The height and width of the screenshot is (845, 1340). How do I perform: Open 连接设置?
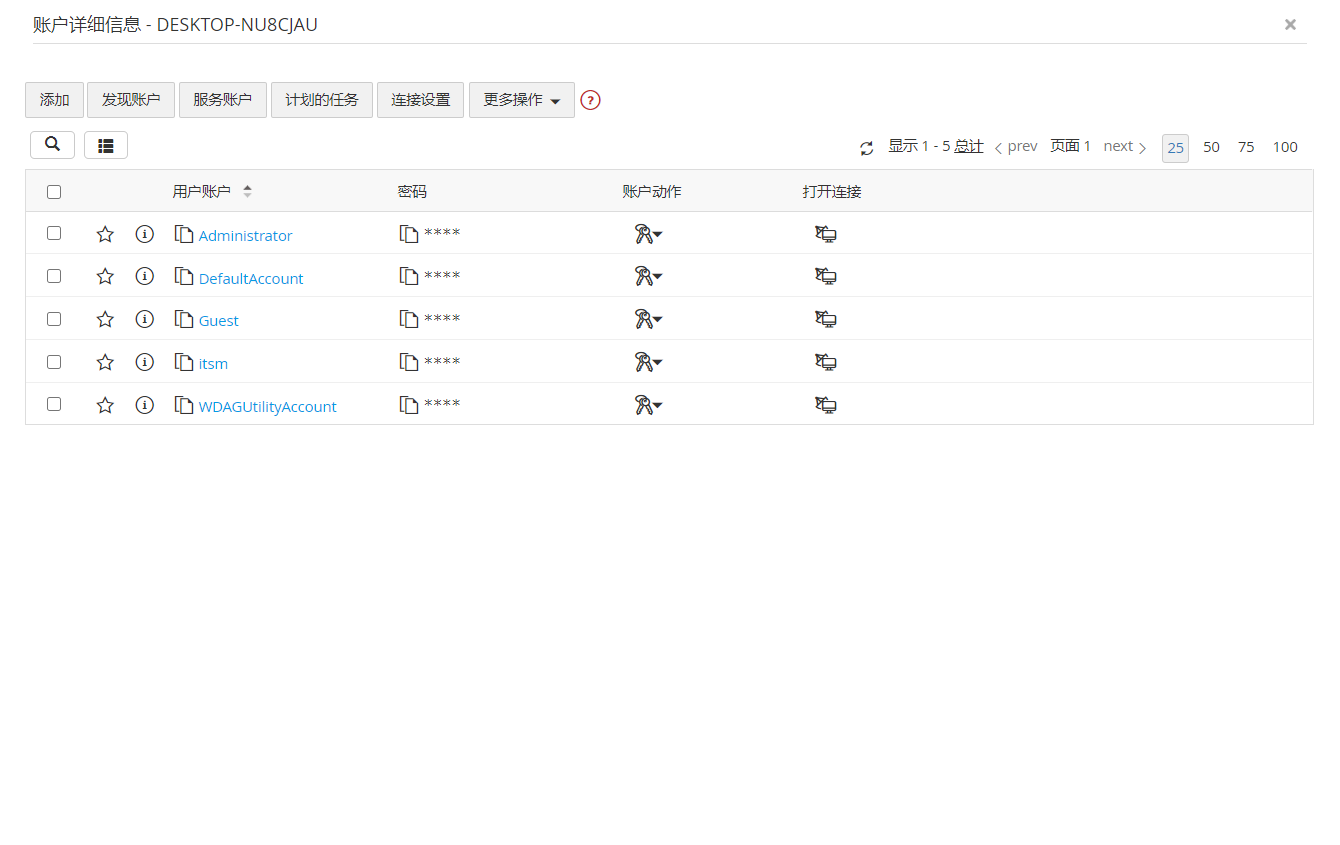tap(420, 100)
